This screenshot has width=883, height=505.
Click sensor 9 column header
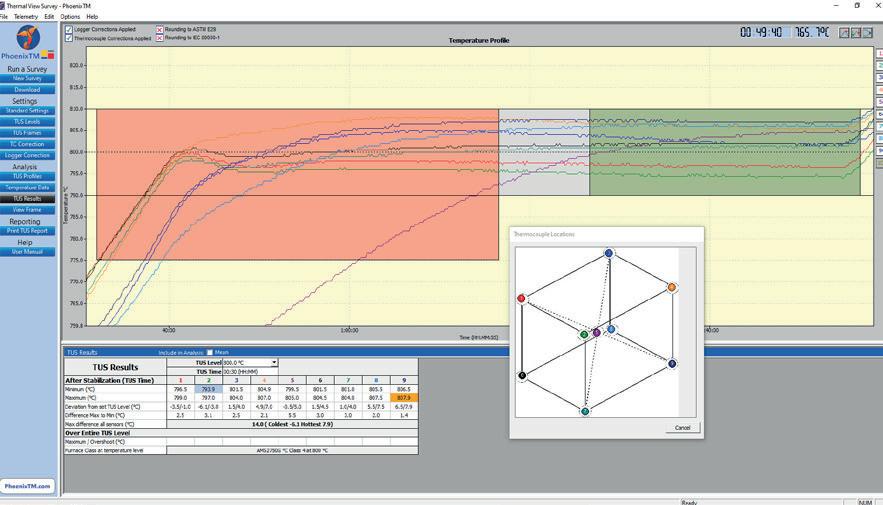click(x=404, y=381)
